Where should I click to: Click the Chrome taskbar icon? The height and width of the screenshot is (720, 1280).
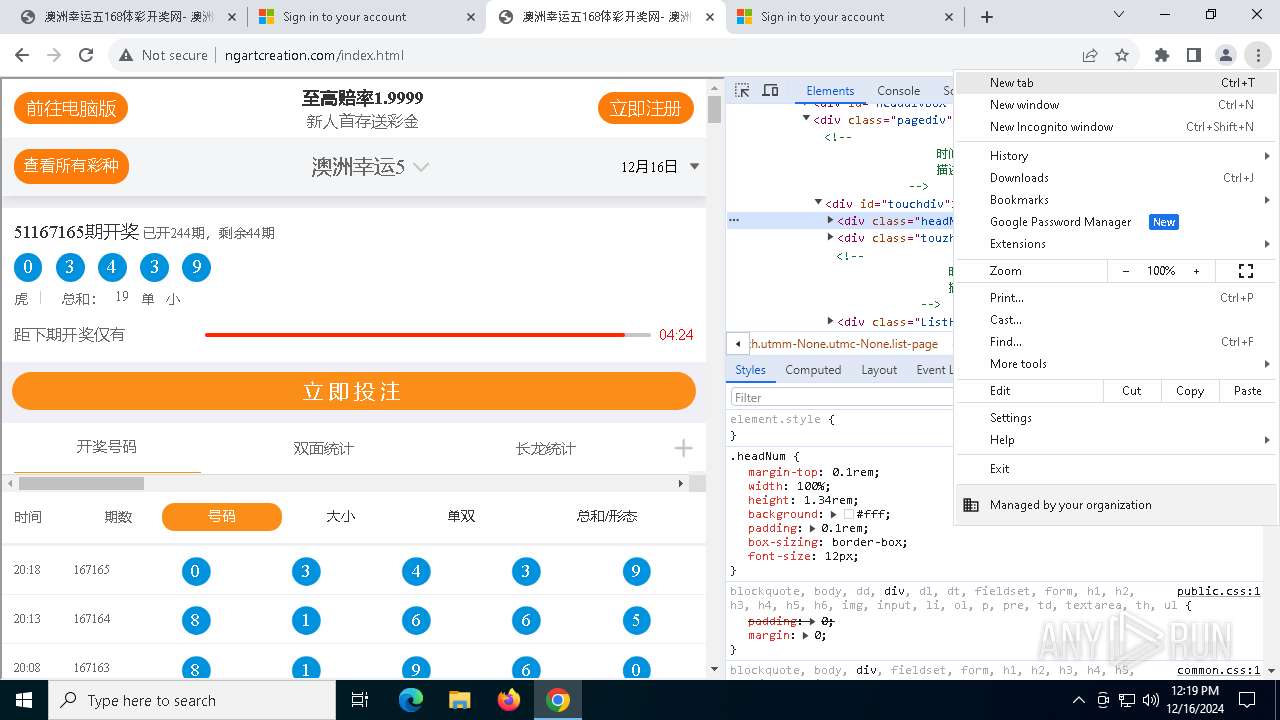pos(558,700)
